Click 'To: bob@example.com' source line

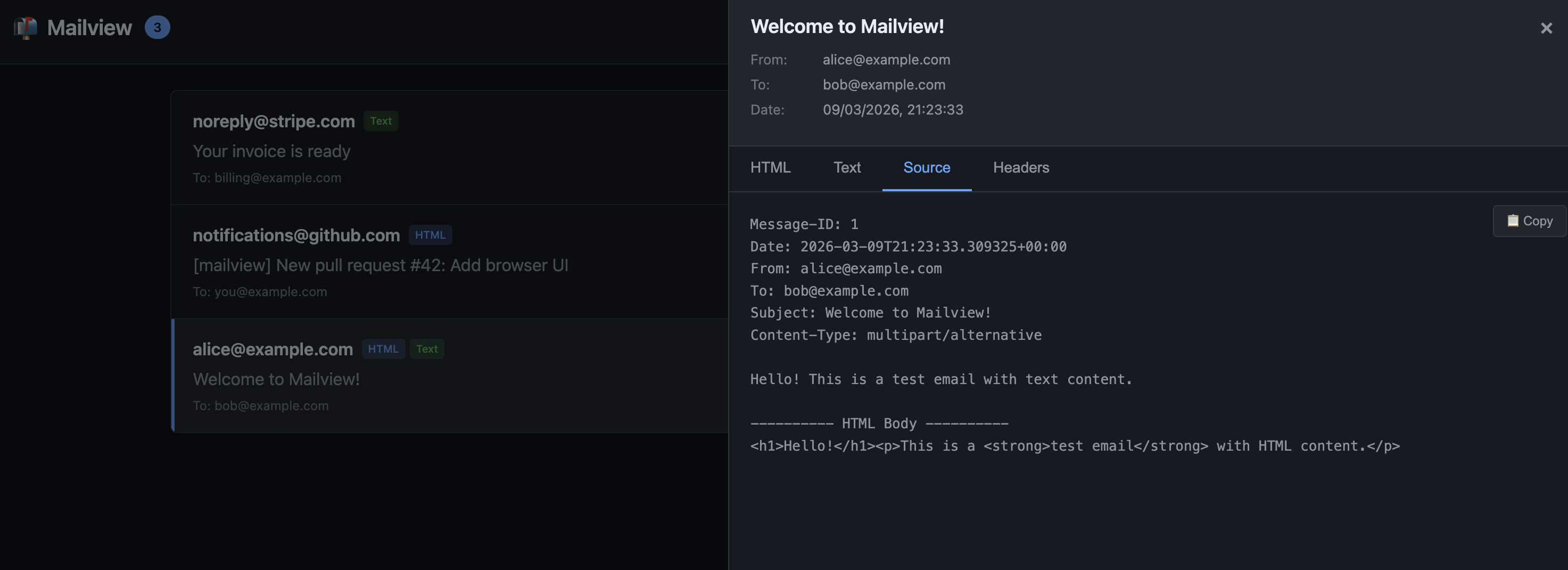tap(829, 291)
